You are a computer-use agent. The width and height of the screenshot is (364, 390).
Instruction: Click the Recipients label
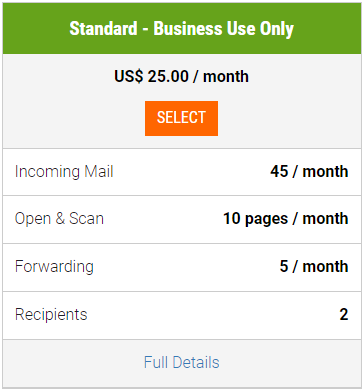point(51,315)
